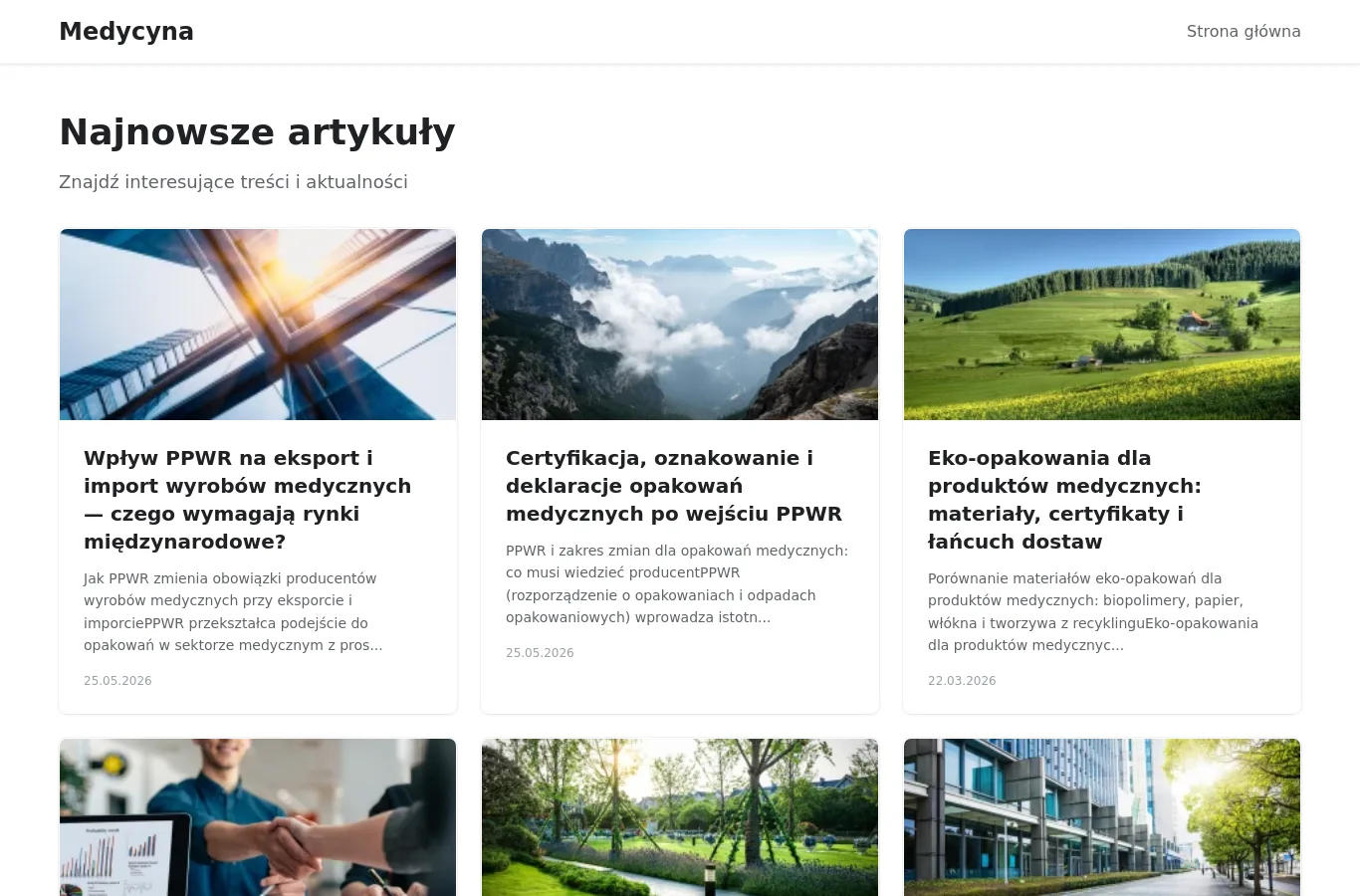Click the green hillside article thumbnail

(x=1102, y=325)
